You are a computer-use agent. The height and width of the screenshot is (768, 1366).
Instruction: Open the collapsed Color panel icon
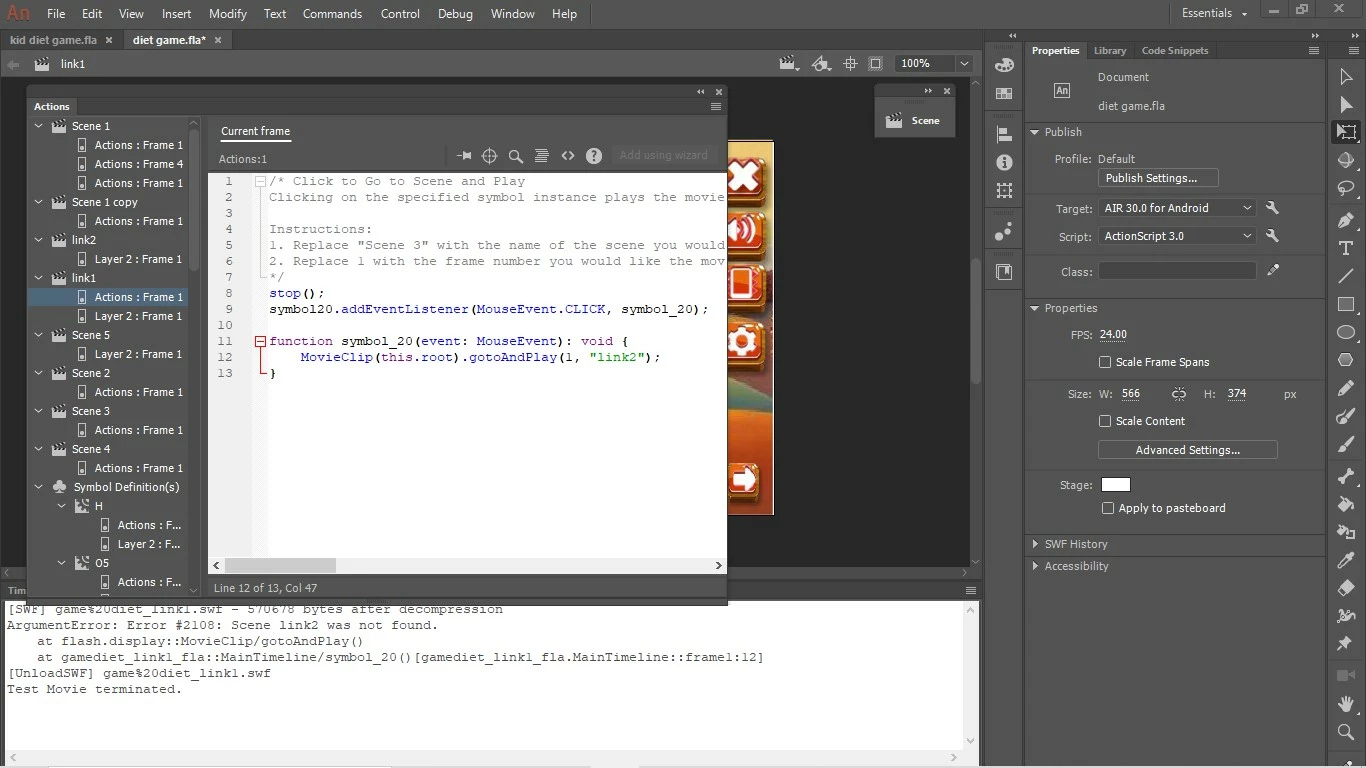pos(1004,65)
